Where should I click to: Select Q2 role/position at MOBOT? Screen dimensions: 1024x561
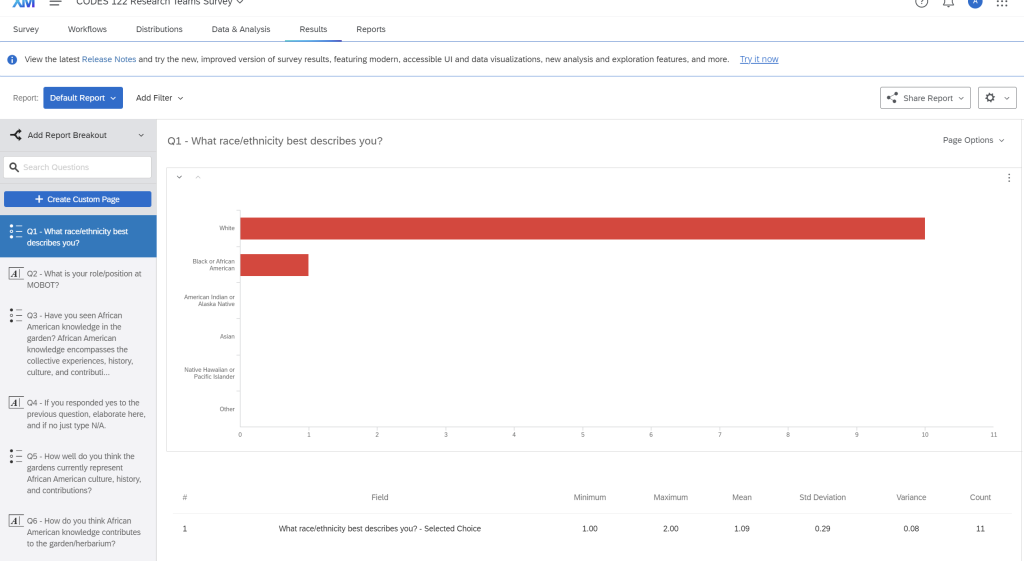point(78,279)
